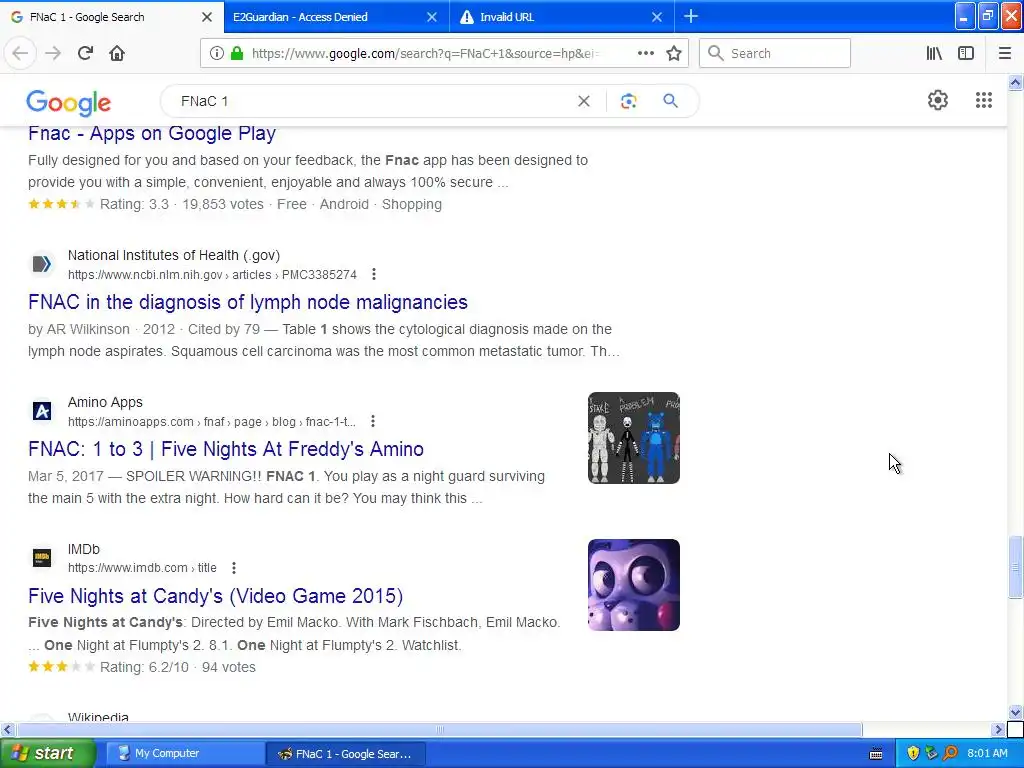Viewport: 1024px width, 768px height.
Task: Open the Amino animatronics thumbnail image
Action: click(633, 438)
